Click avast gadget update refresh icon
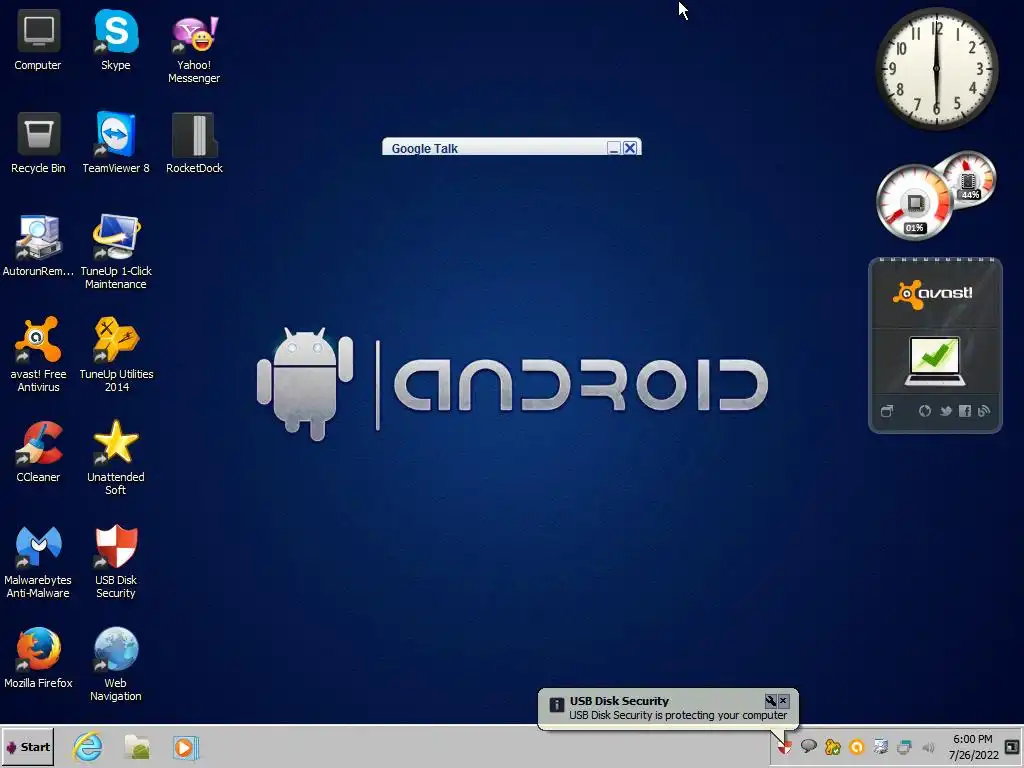 (x=925, y=411)
